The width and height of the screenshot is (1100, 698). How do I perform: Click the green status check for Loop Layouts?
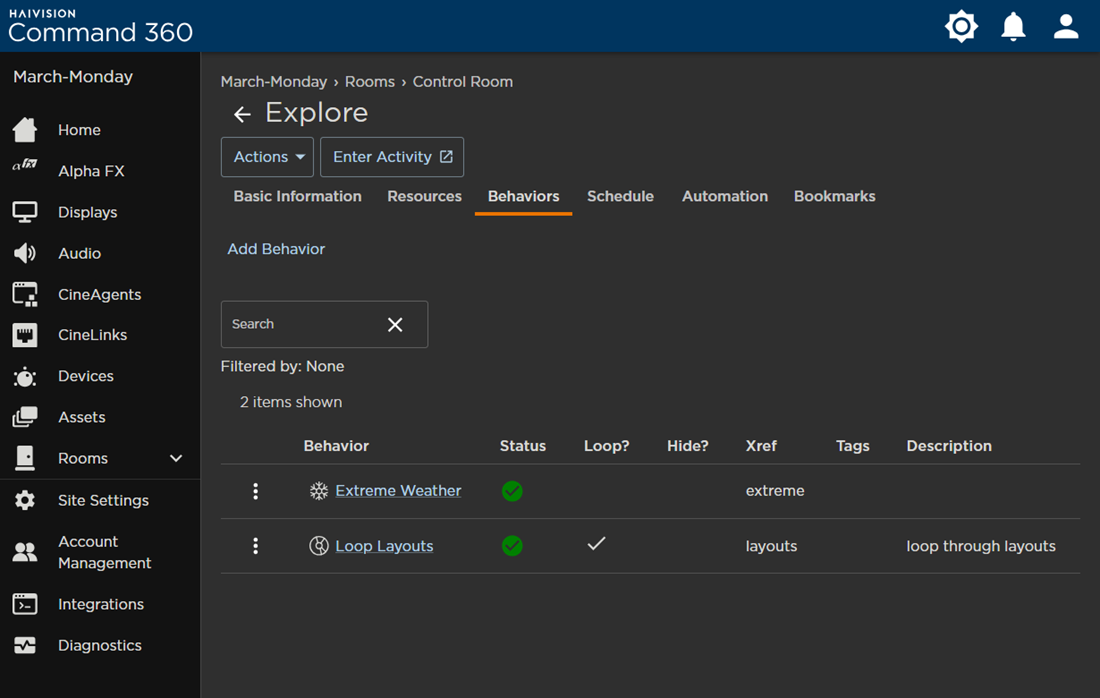coord(512,545)
